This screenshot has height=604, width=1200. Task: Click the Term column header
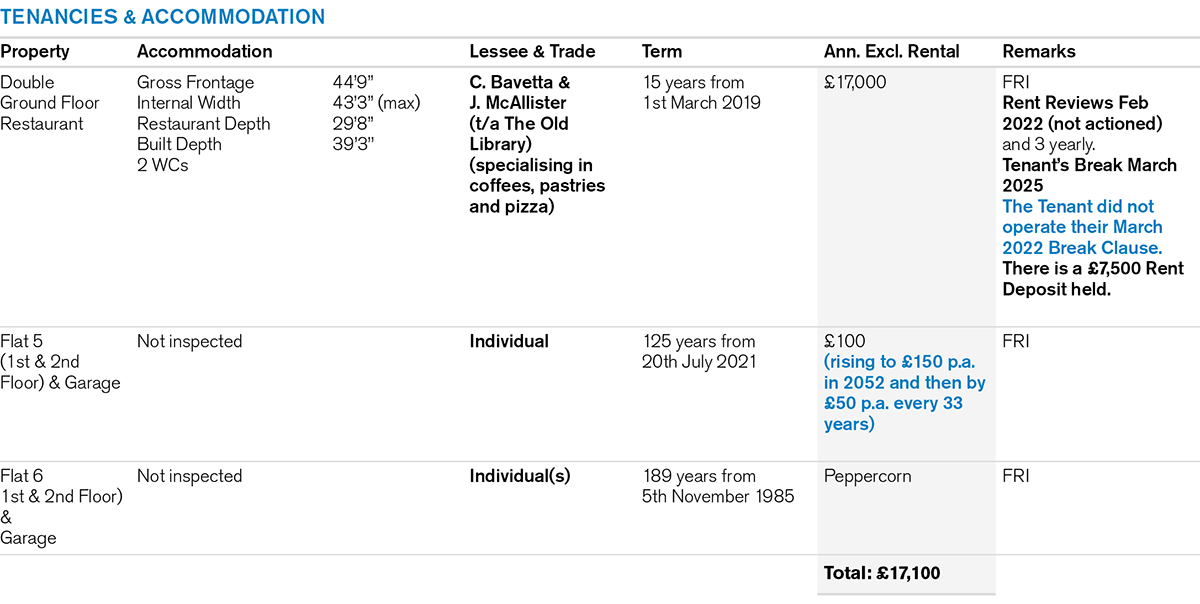point(662,52)
